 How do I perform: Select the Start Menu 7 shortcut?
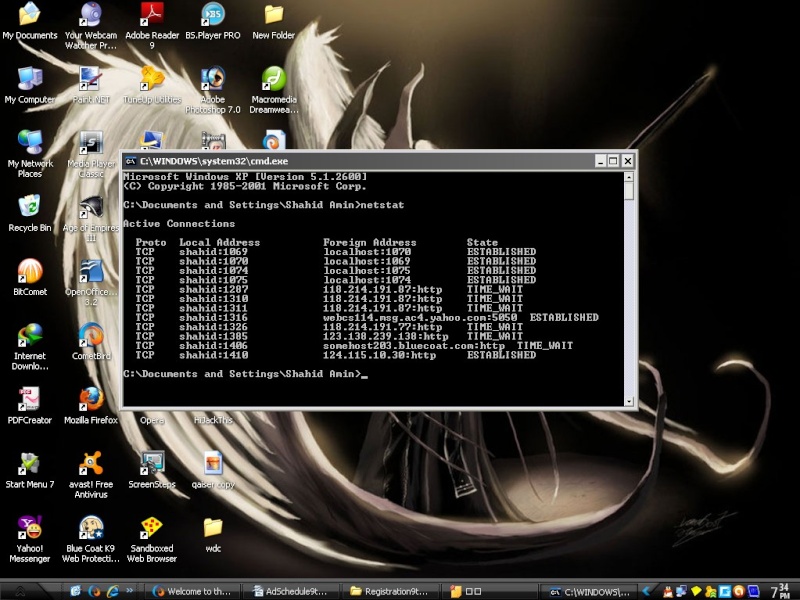click(x=30, y=470)
